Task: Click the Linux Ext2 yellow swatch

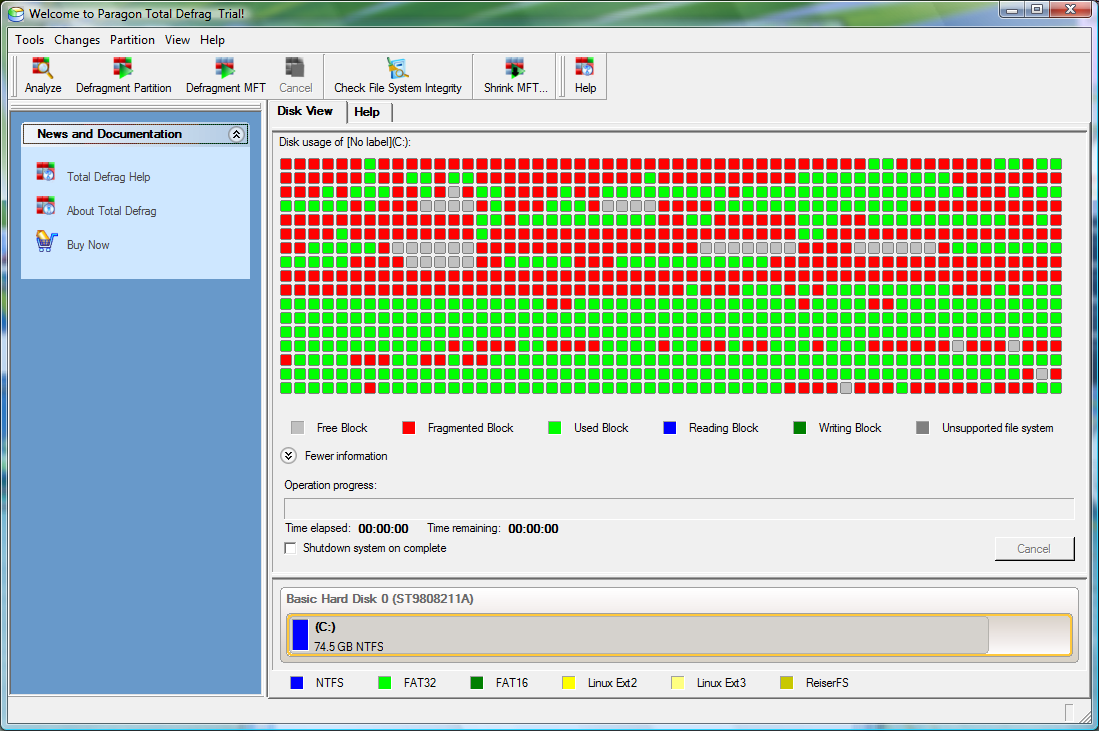Action: (x=568, y=683)
